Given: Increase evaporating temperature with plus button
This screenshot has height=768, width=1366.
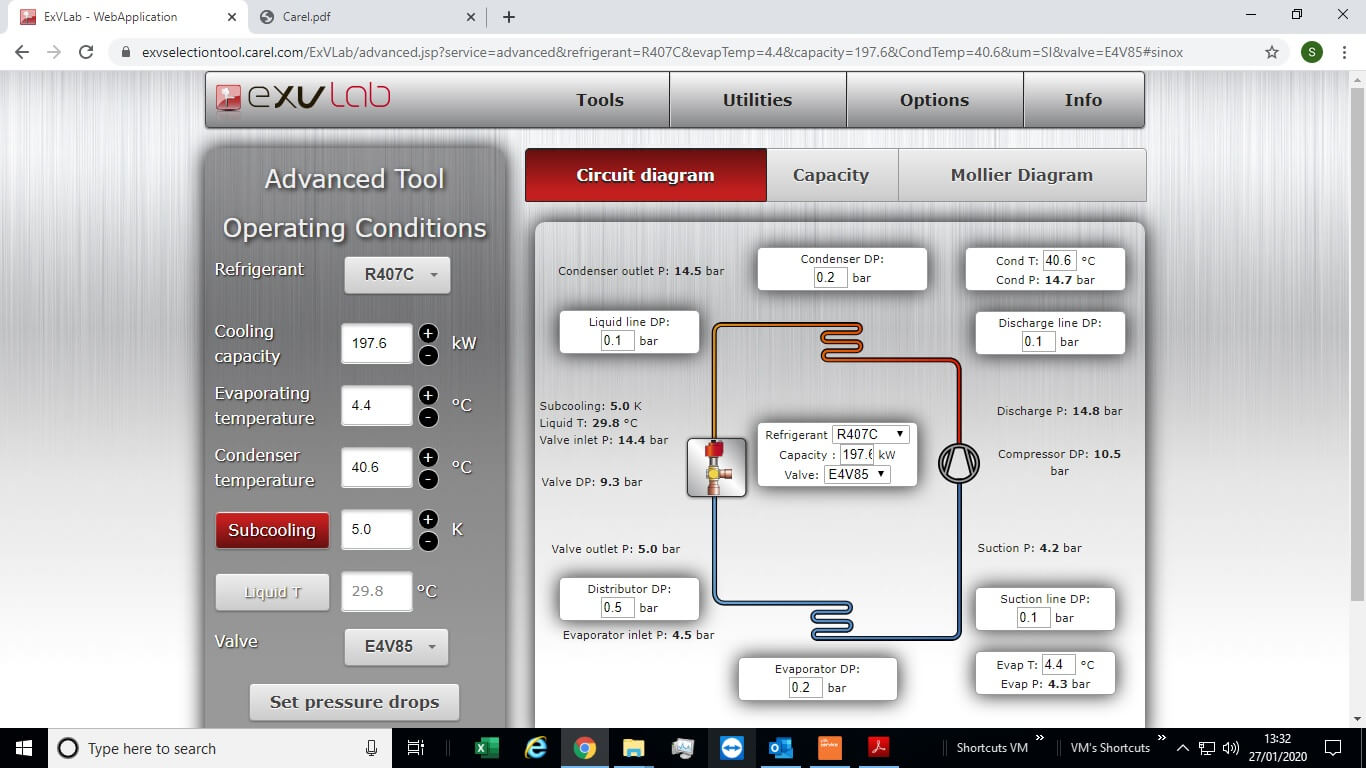Looking at the screenshot, I should pos(428,395).
